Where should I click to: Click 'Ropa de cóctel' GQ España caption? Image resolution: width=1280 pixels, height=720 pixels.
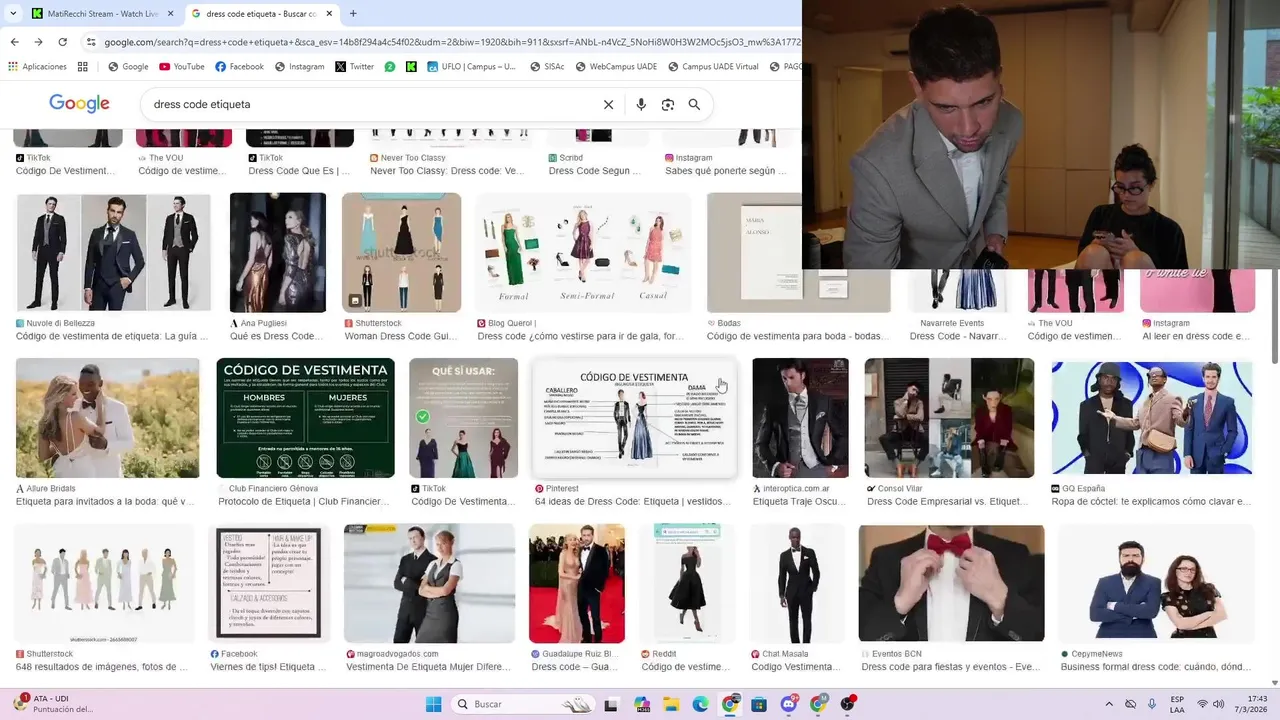[1151, 502]
